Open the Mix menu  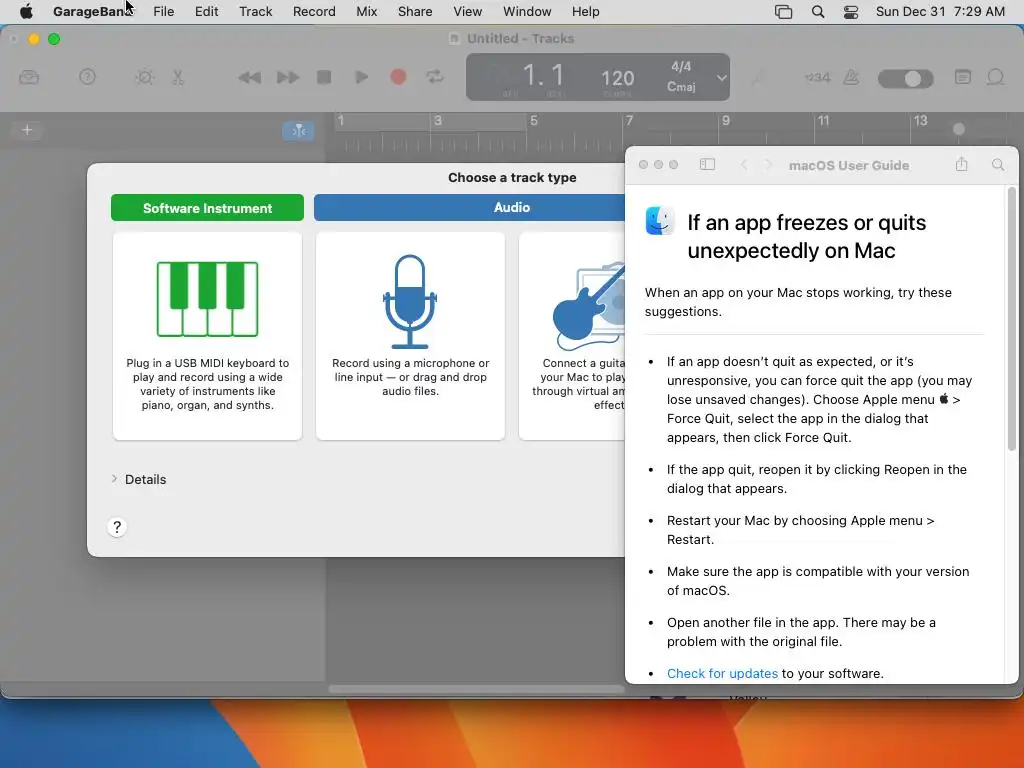click(366, 11)
